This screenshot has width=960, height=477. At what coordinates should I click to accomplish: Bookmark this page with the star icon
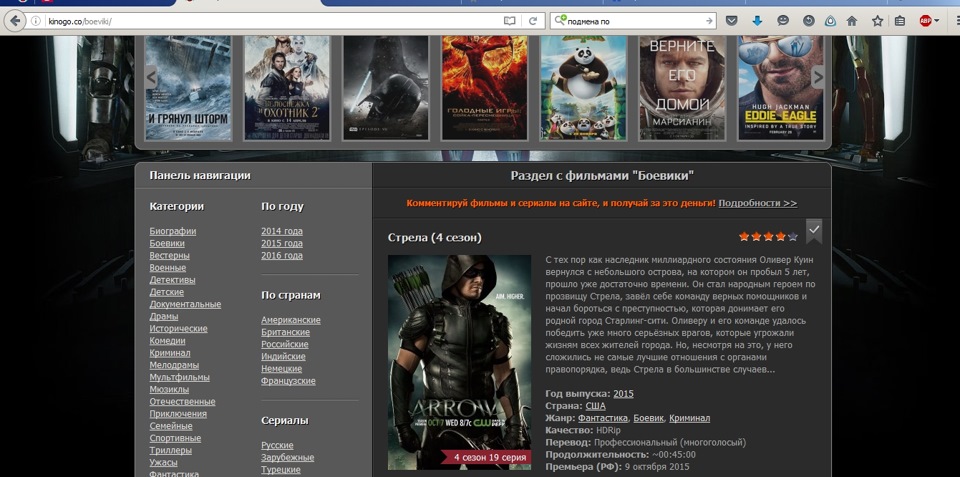point(877,21)
